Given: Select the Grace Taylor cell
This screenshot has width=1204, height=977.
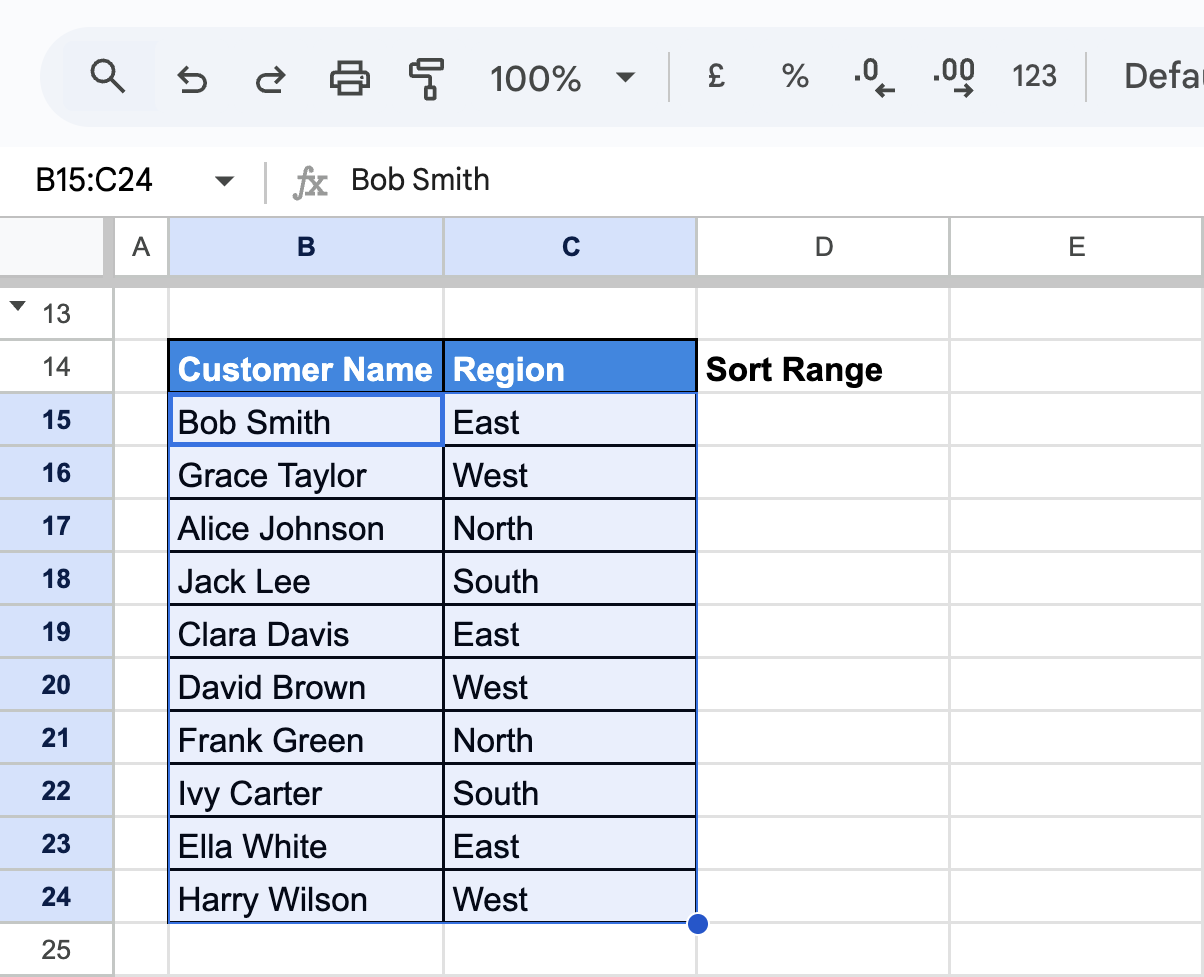Looking at the screenshot, I should pos(306,473).
